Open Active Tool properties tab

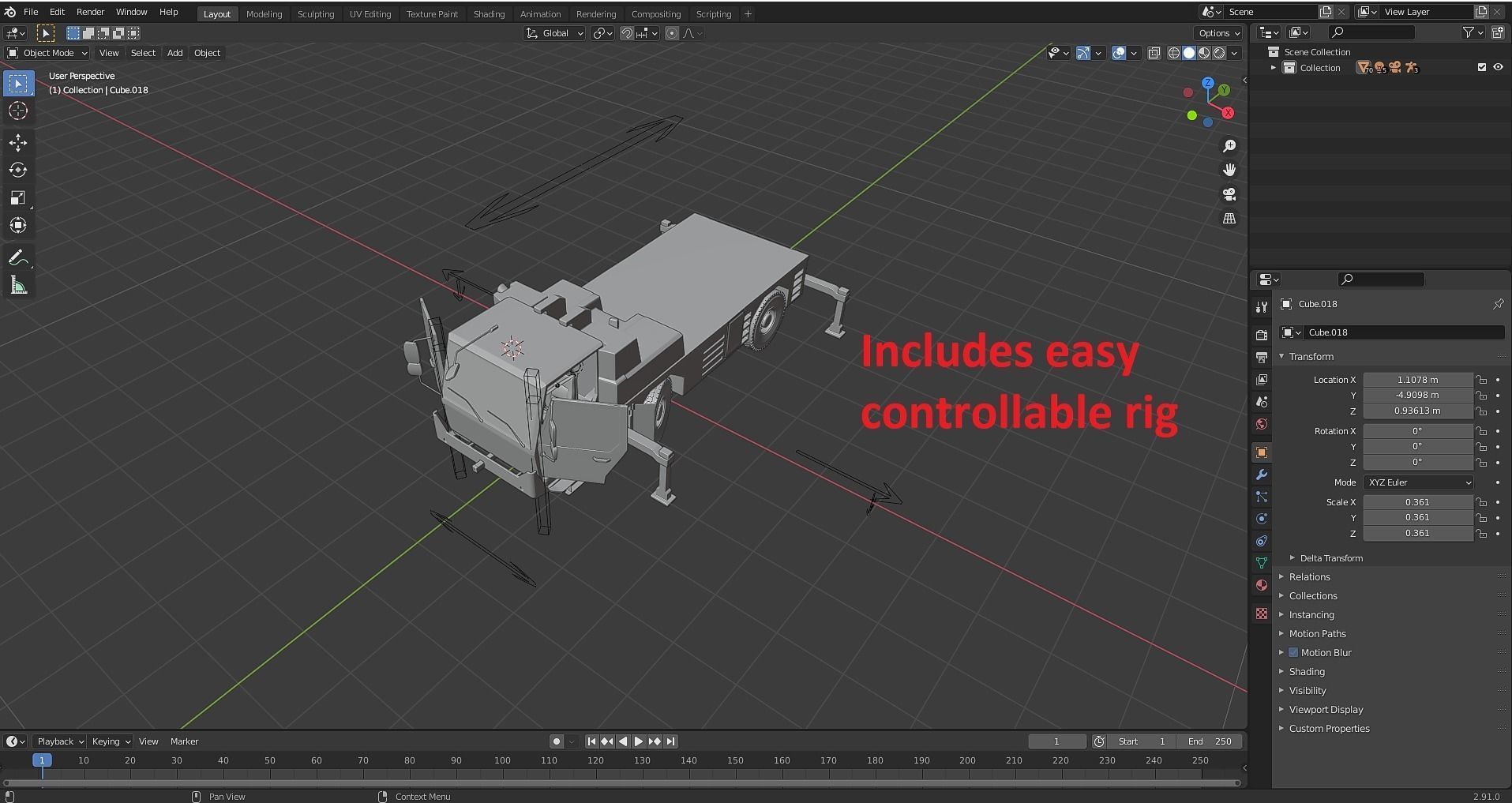pyautogui.click(x=1262, y=306)
